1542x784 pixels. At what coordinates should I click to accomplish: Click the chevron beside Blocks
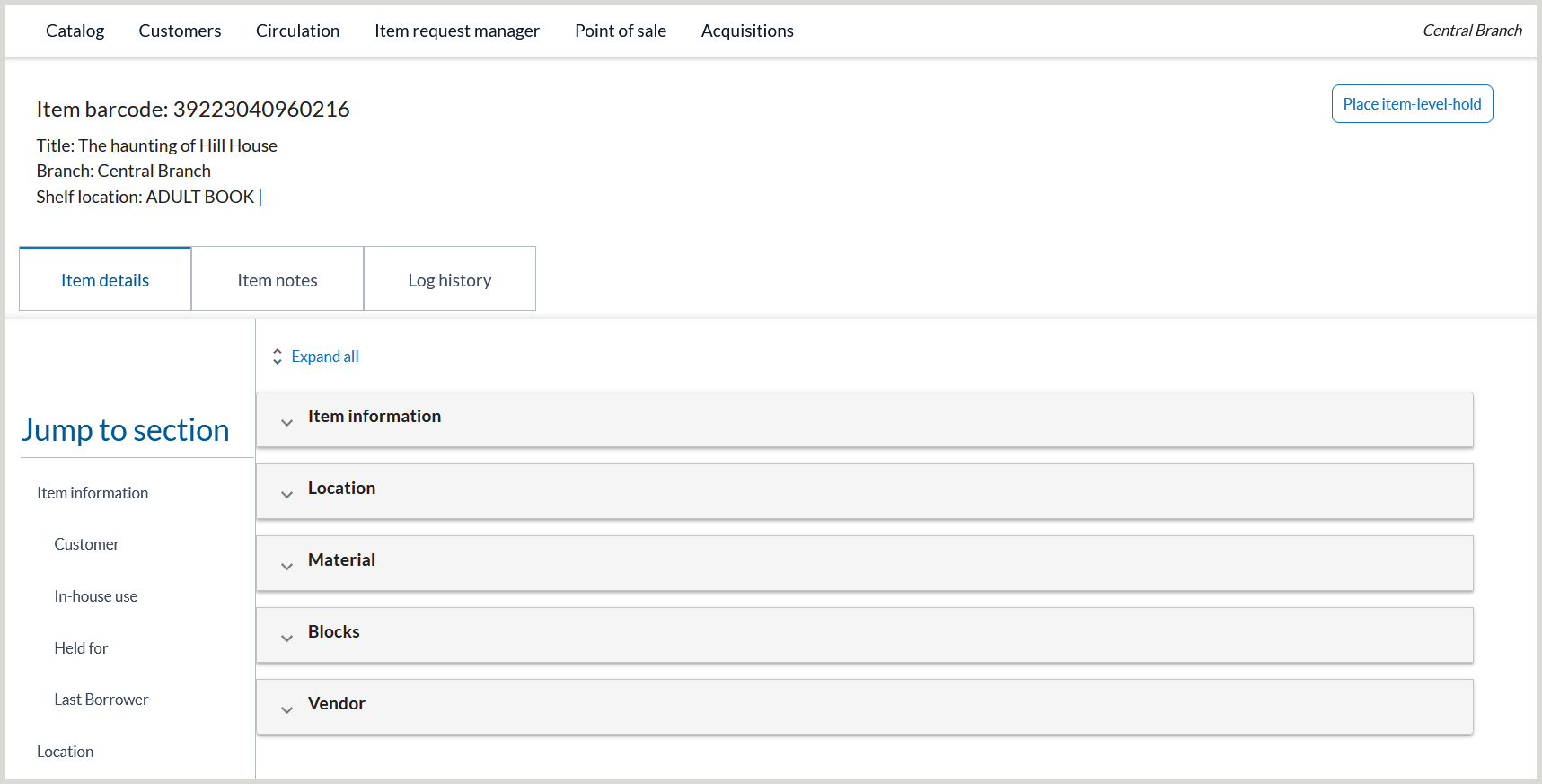(286, 639)
